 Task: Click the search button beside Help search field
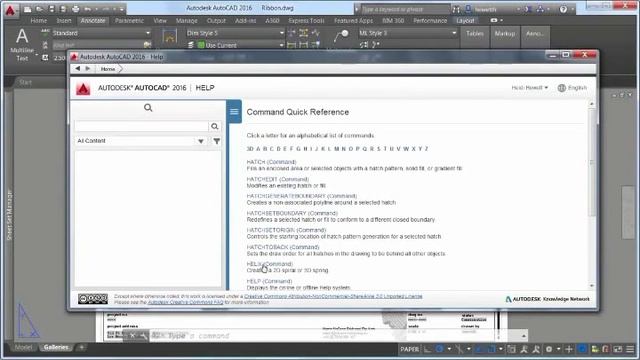[215, 127]
